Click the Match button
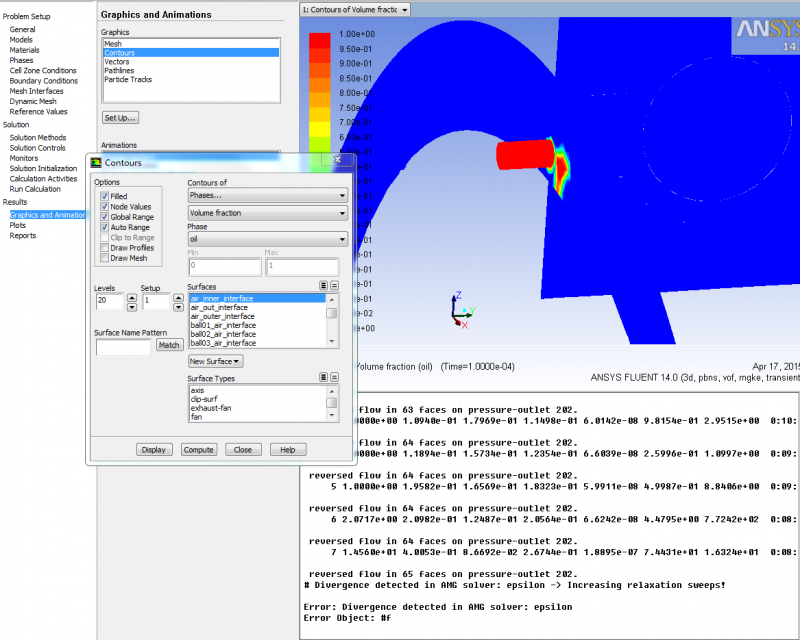 tap(169, 345)
